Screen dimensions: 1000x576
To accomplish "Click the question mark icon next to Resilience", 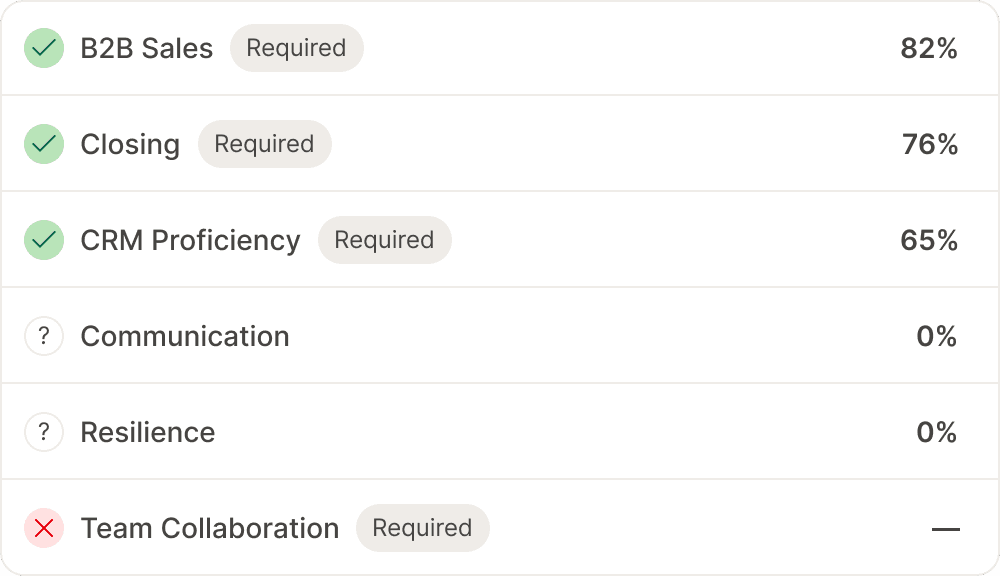I will click(x=44, y=432).
